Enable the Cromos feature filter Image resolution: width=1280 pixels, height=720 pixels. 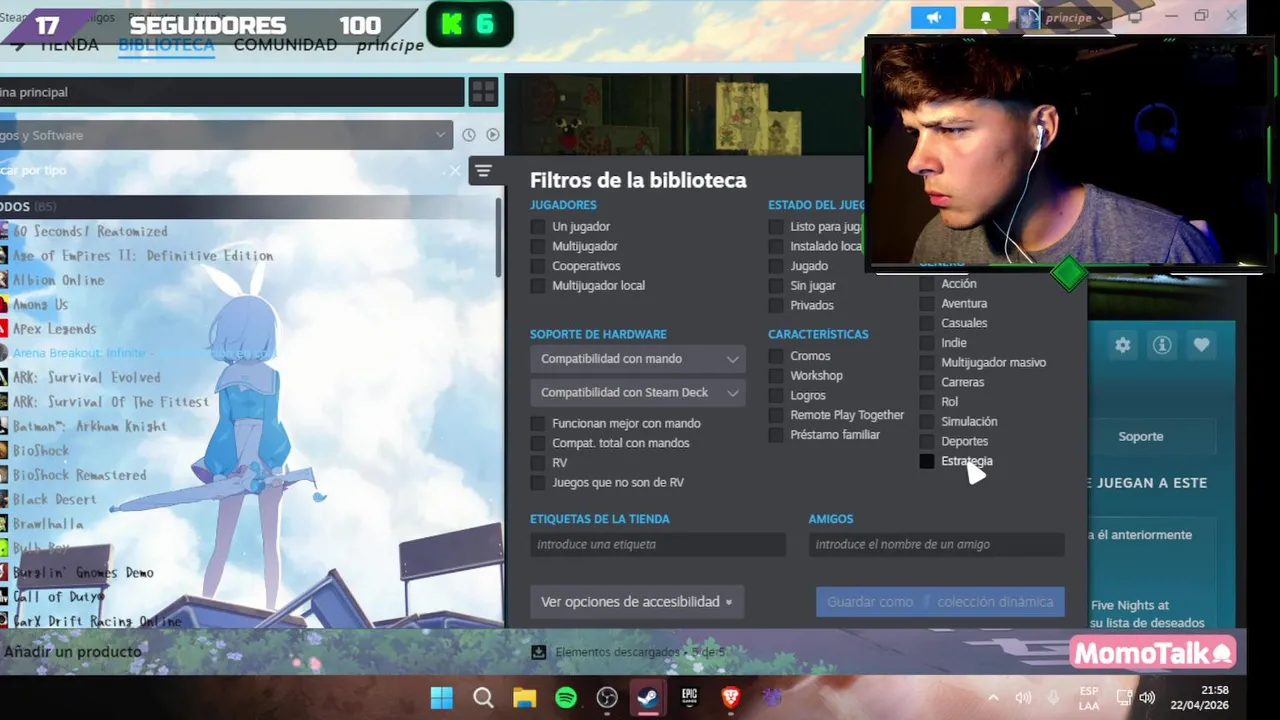click(x=776, y=356)
